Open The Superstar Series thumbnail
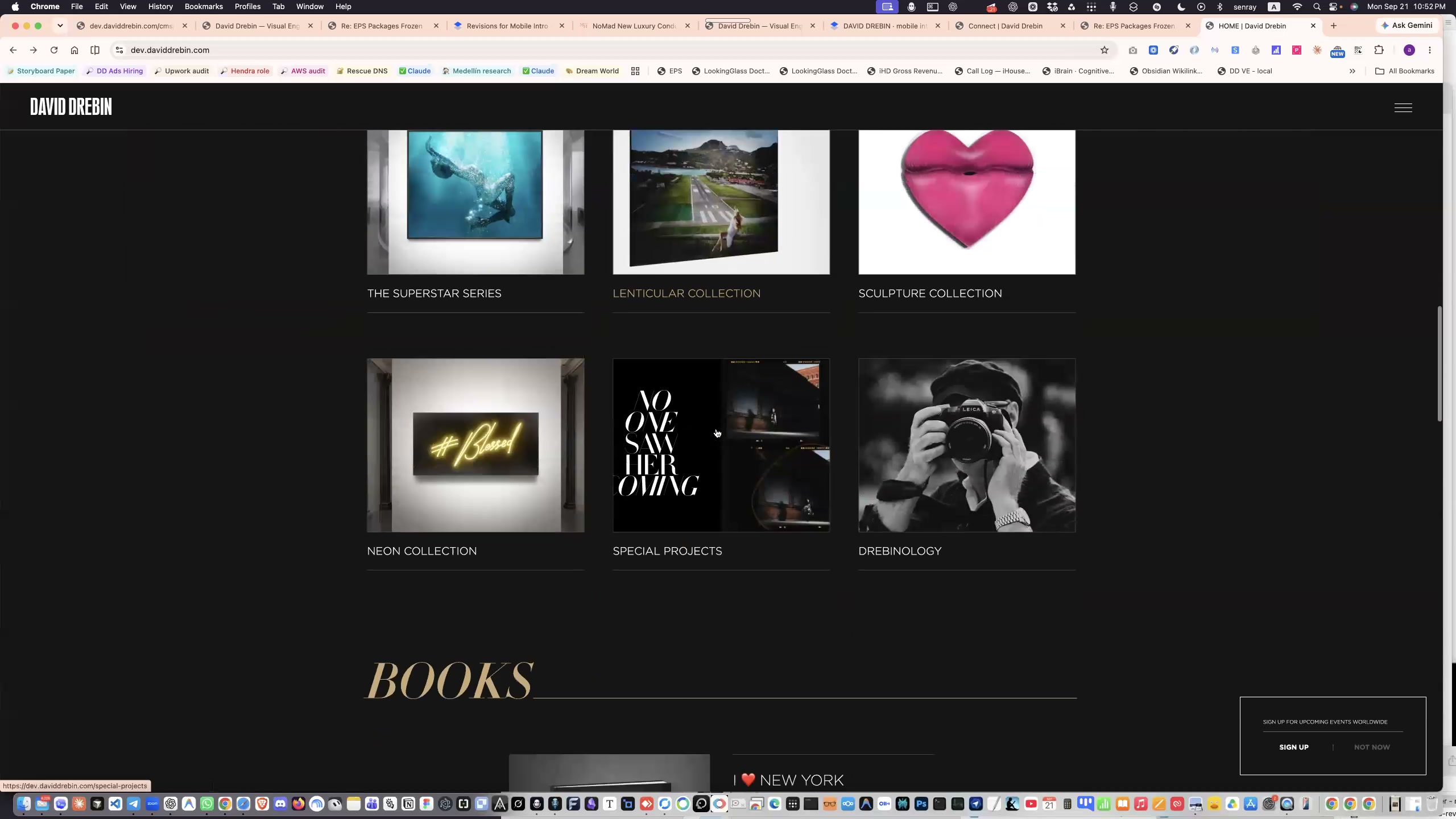 475,202
